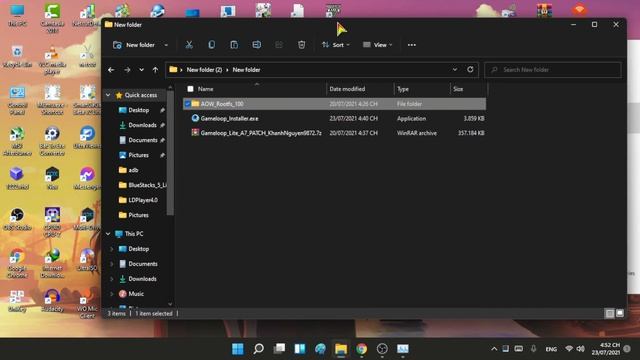Viewport: 640px width, 360px height.
Task: Sort by the Date modified column header
Action: click(x=347, y=89)
